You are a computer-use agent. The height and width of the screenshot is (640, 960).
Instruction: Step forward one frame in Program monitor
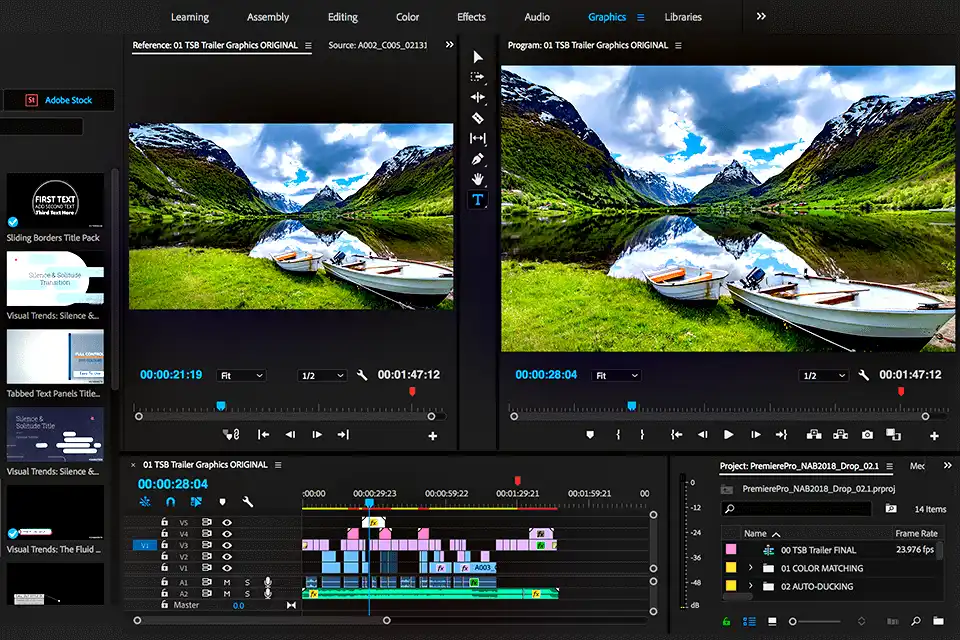pyautogui.click(x=756, y=435)
